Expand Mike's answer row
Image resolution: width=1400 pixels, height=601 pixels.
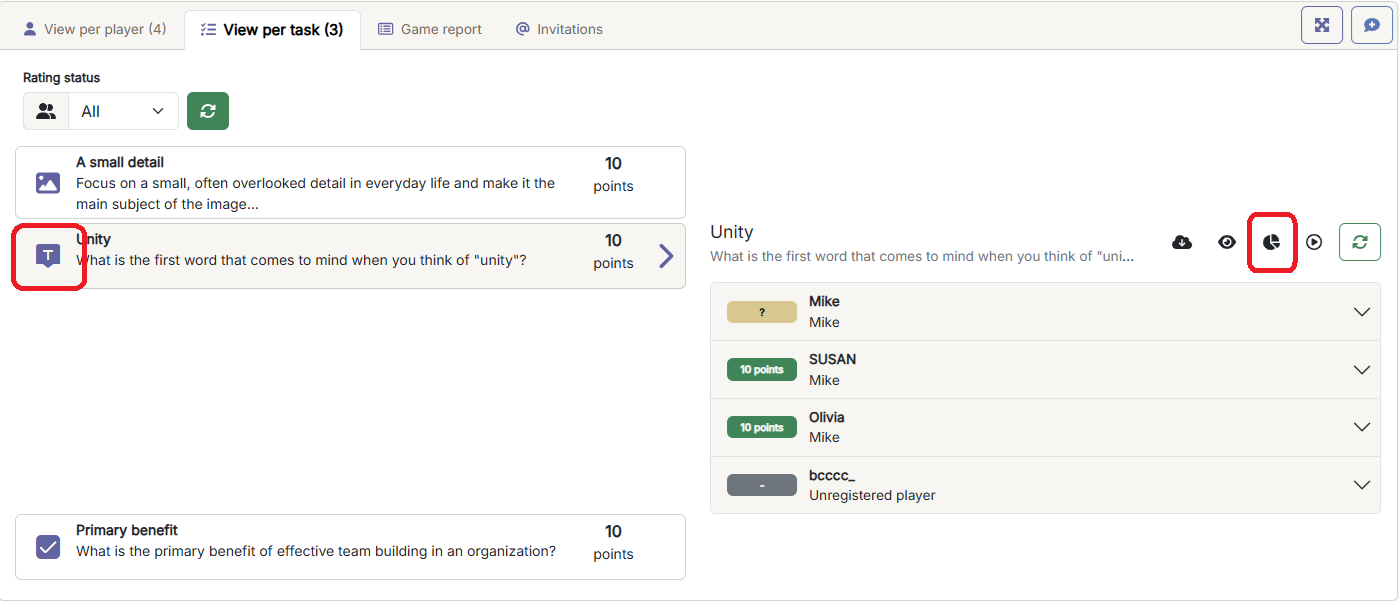(1361, 312)
